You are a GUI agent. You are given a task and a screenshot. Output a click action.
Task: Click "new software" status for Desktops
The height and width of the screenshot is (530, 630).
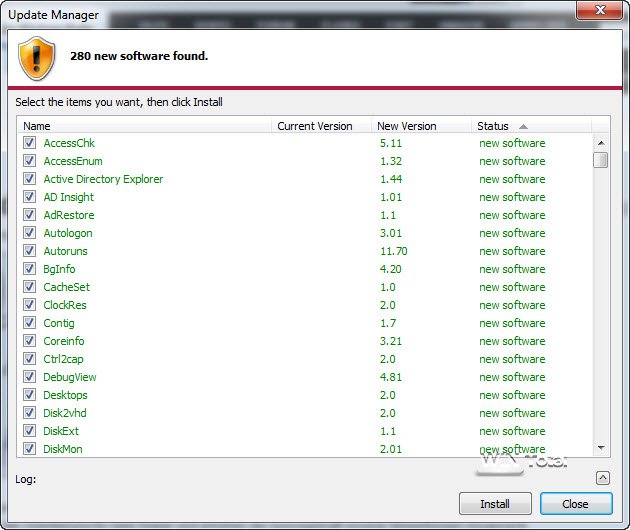[512, 395]
